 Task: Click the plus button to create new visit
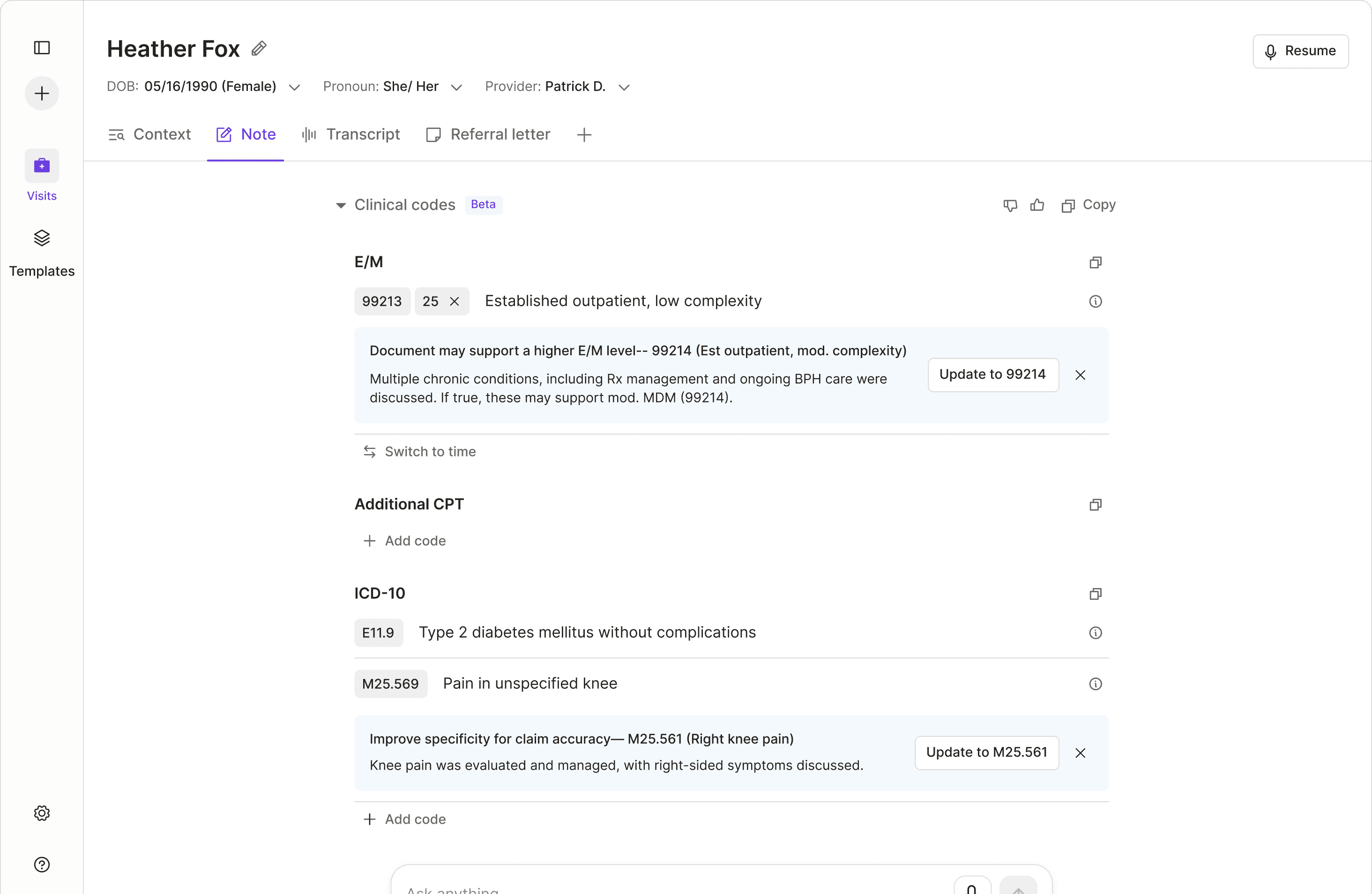pos(42,93)
